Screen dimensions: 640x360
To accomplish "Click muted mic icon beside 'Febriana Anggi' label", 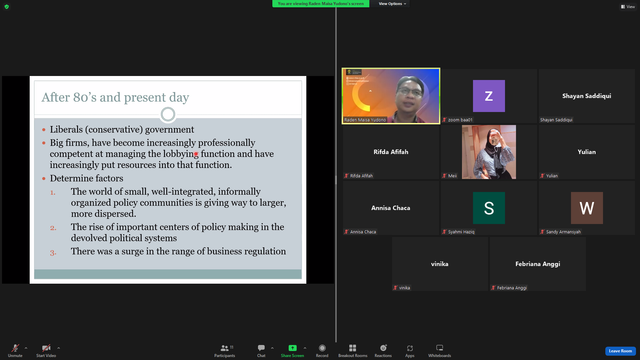I will (x=493, y=288).
